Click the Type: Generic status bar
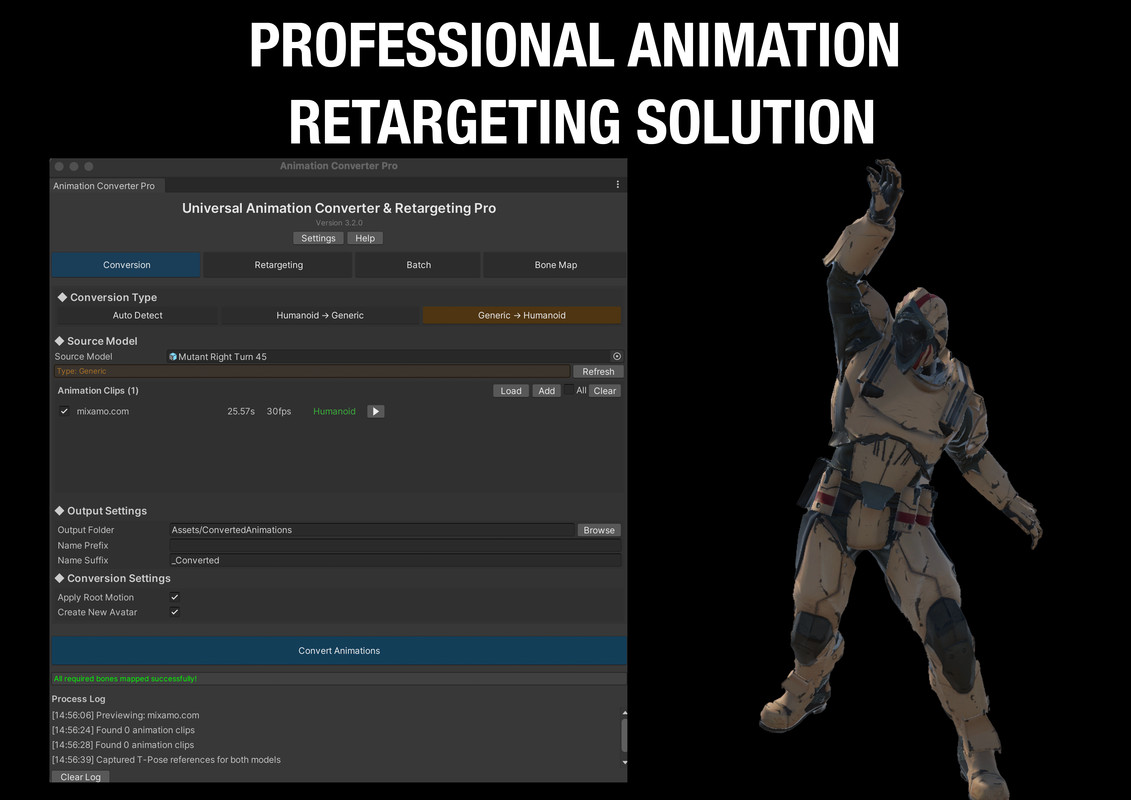Image resolution: width=1131 pixels, height=800 pixels. click(312, 372)
